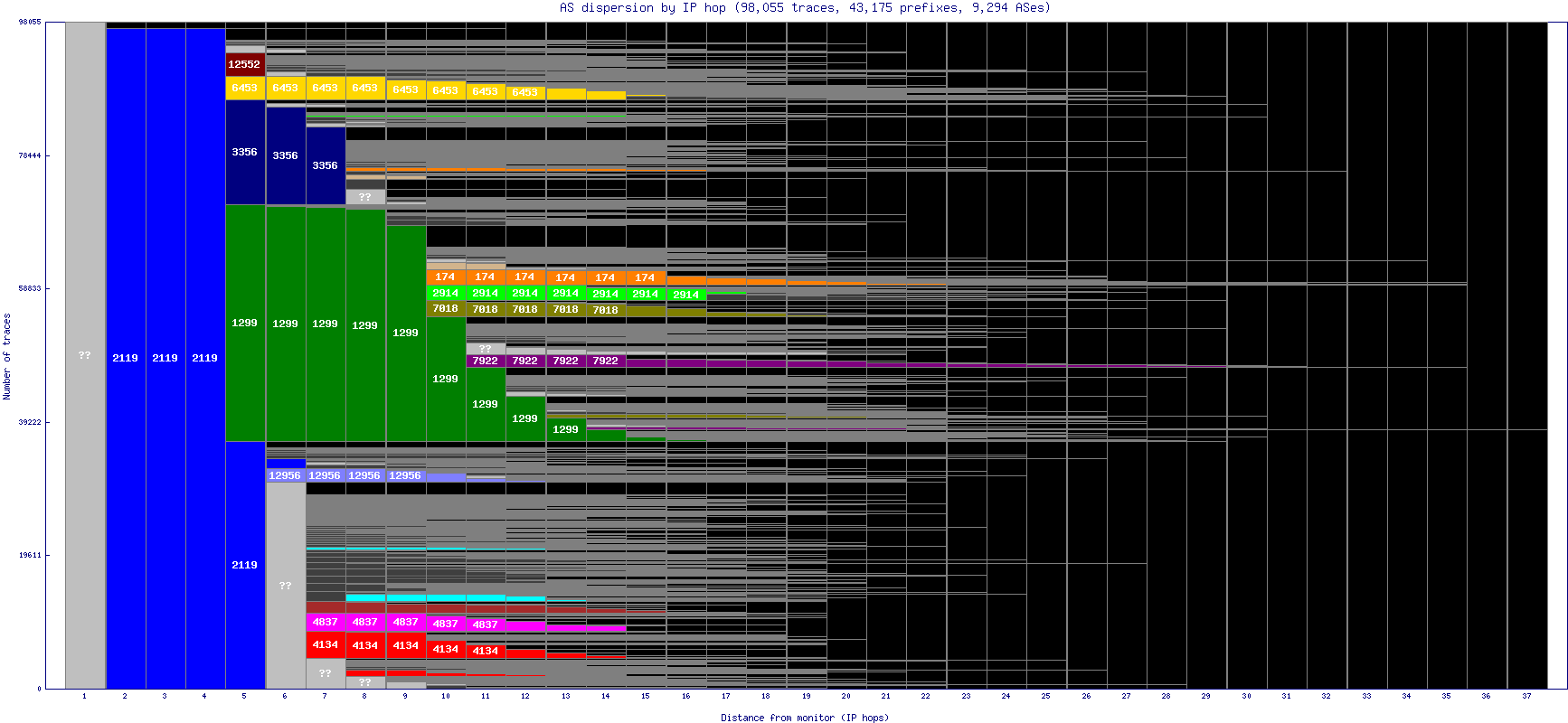Select the lavender 12956 block in hop 6 column
The image size is (1568, 723).
click(x=286, y=475)
